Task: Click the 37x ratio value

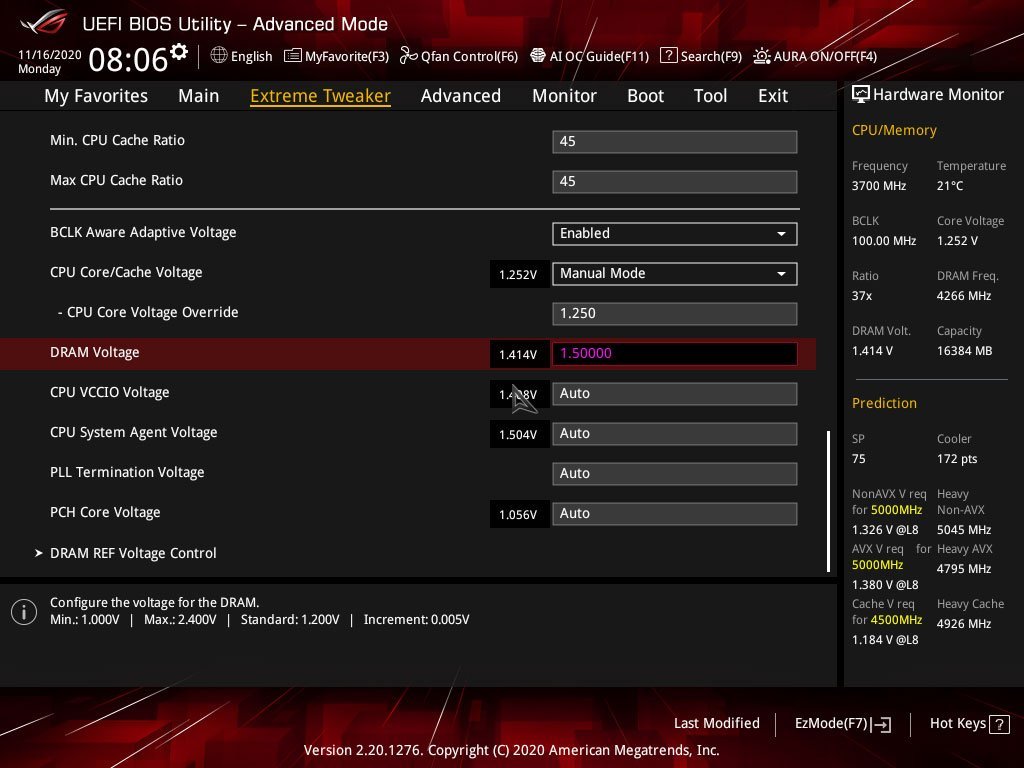Action: pyautogui.click(x=861, y=296)
